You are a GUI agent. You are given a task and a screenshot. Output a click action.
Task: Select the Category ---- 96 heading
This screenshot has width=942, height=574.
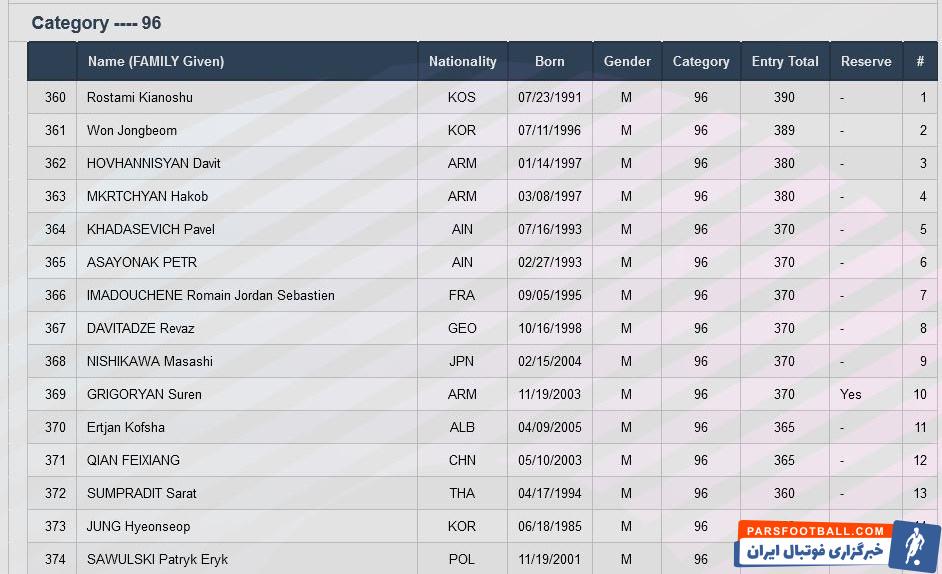[x=96, y=23]
